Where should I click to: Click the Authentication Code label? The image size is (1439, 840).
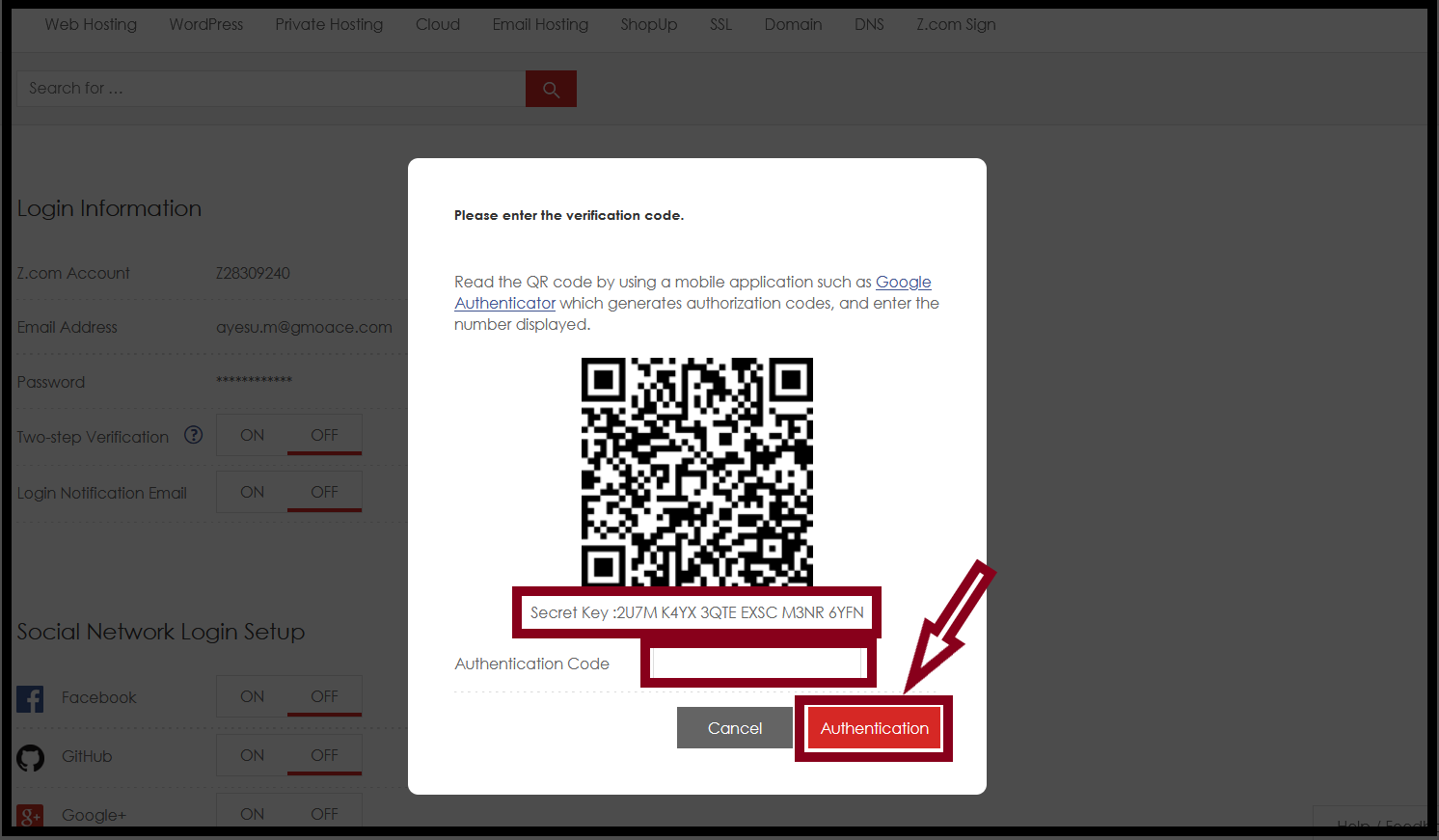click(531, 664)
